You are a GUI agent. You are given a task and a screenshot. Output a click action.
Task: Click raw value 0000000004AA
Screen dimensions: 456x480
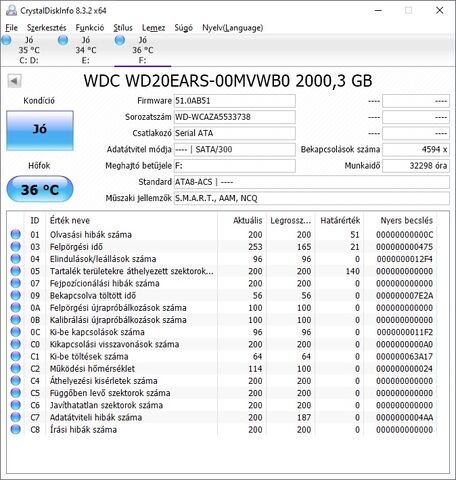405,417
